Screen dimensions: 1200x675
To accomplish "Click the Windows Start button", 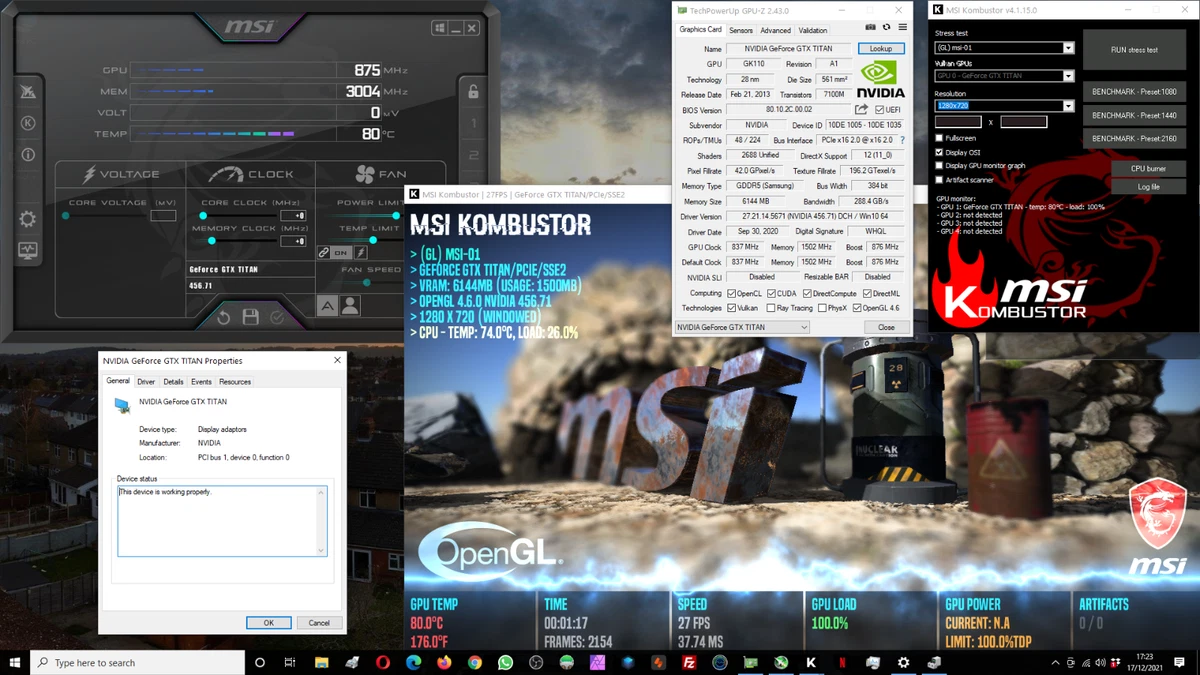I will point(15,662).
